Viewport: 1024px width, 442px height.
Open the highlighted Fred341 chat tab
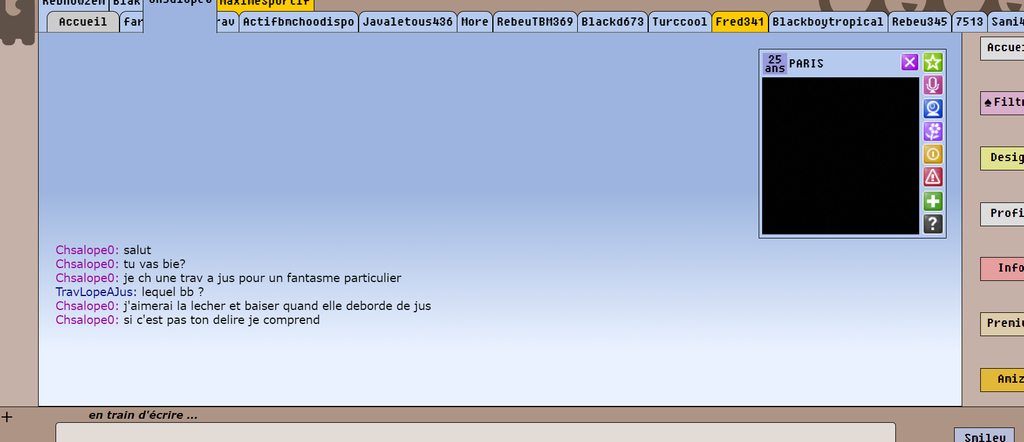tap(740, 22)
